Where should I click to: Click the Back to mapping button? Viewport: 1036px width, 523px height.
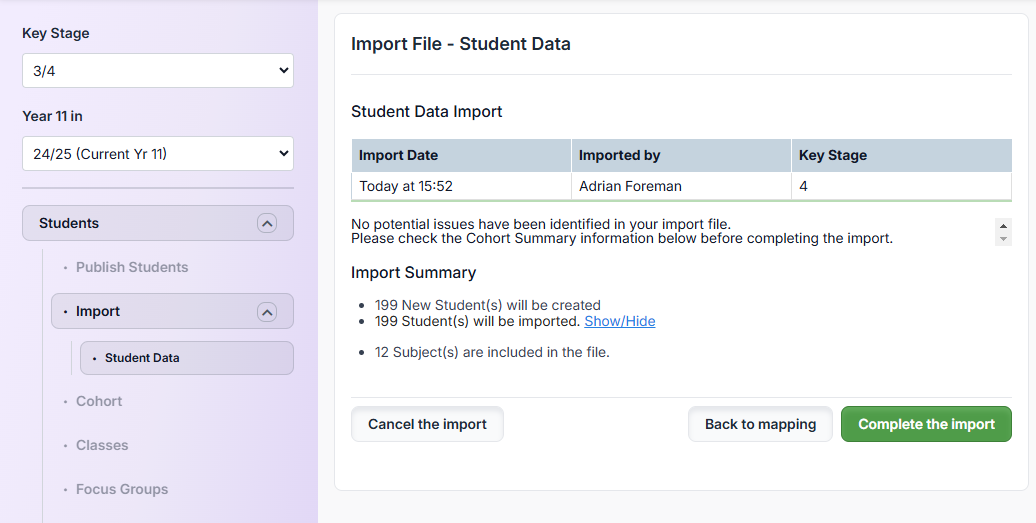tap(760, 424)
